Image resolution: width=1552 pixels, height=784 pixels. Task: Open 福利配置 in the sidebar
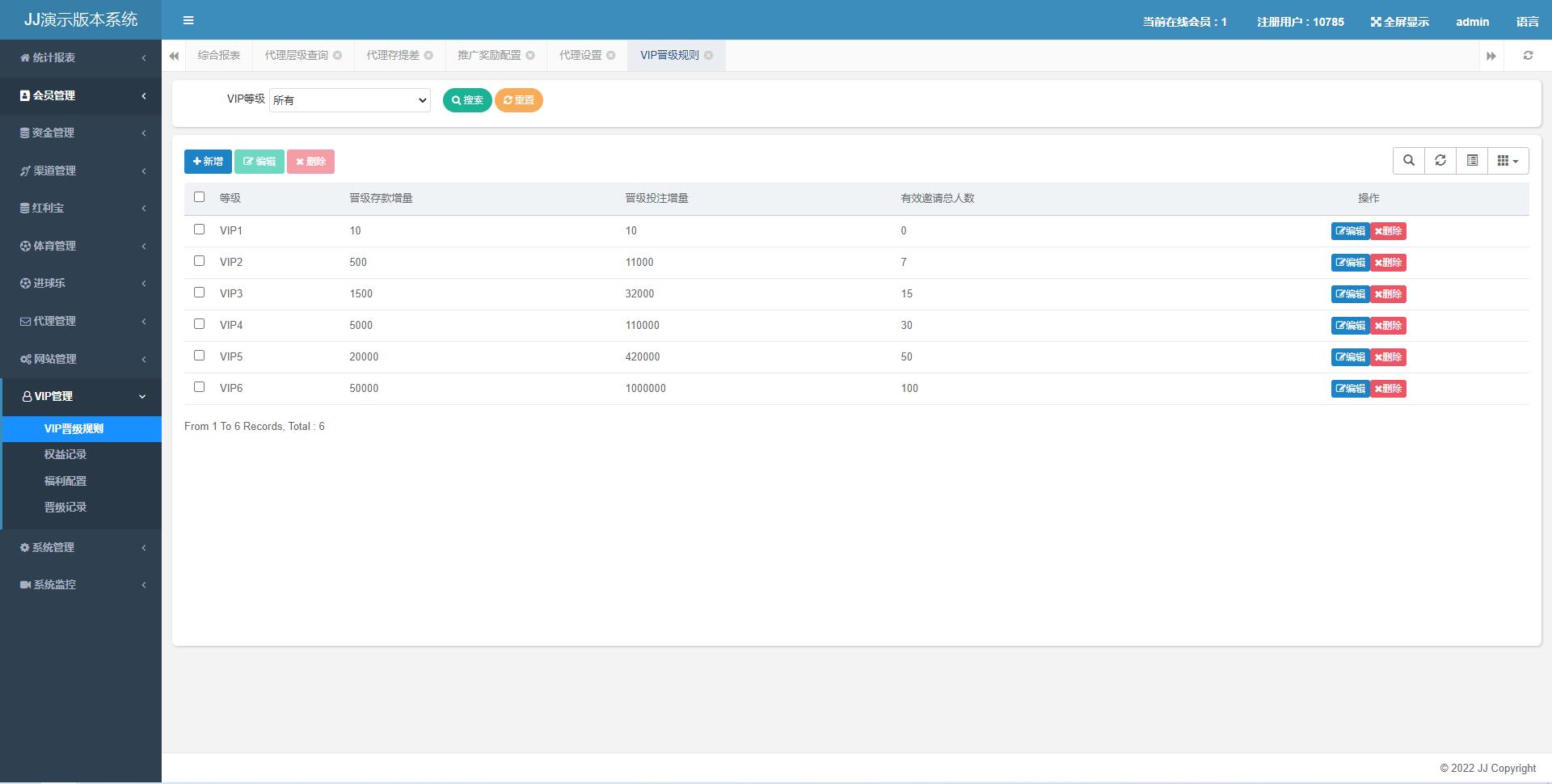coord(65,481)
